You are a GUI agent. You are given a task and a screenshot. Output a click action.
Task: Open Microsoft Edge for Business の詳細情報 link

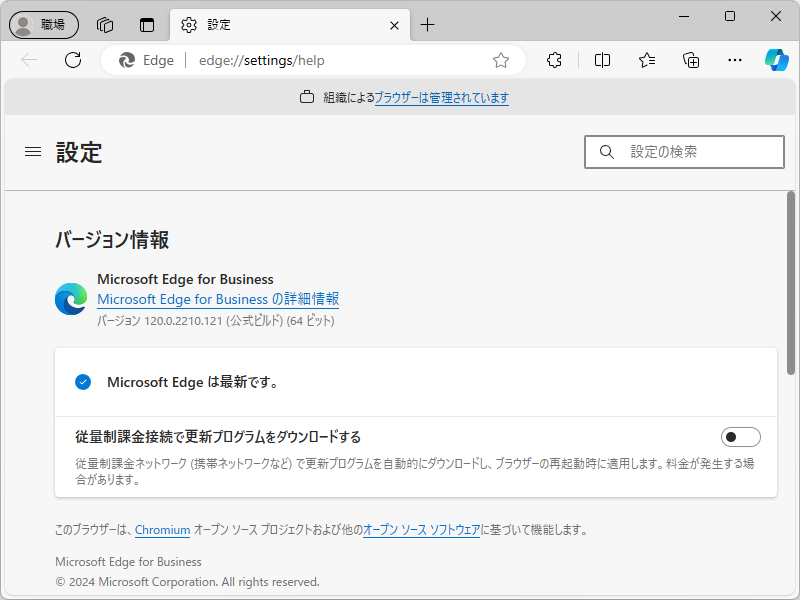click(x=217, y=299)
